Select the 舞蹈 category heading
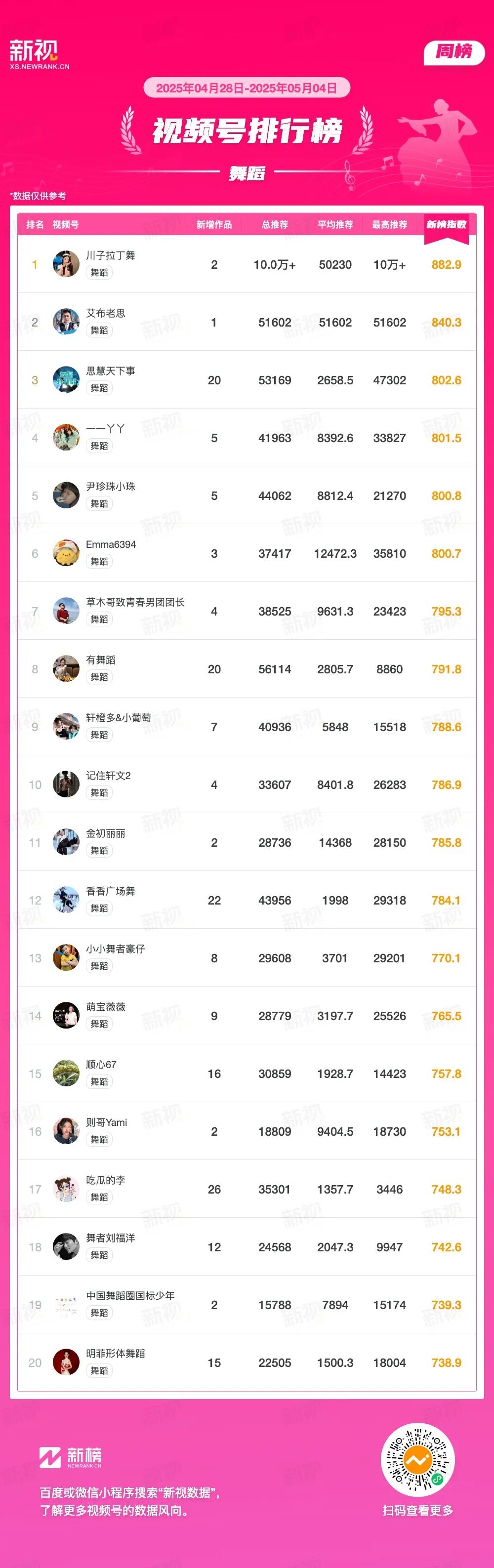494x1568 pixels. pyautogui.click(x=247, y=173)
